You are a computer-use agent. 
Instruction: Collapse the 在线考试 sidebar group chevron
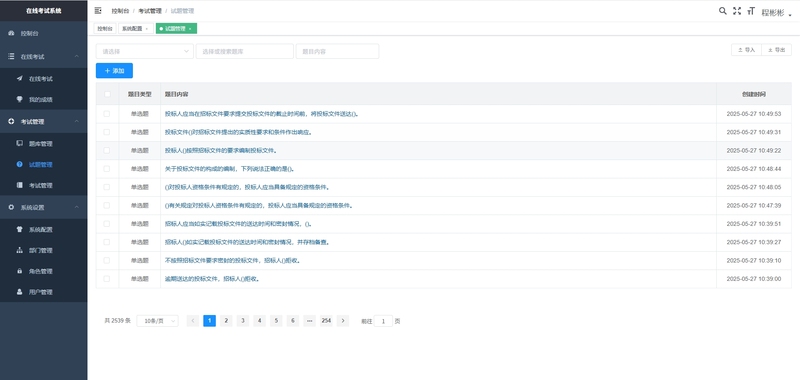[77, 57]
